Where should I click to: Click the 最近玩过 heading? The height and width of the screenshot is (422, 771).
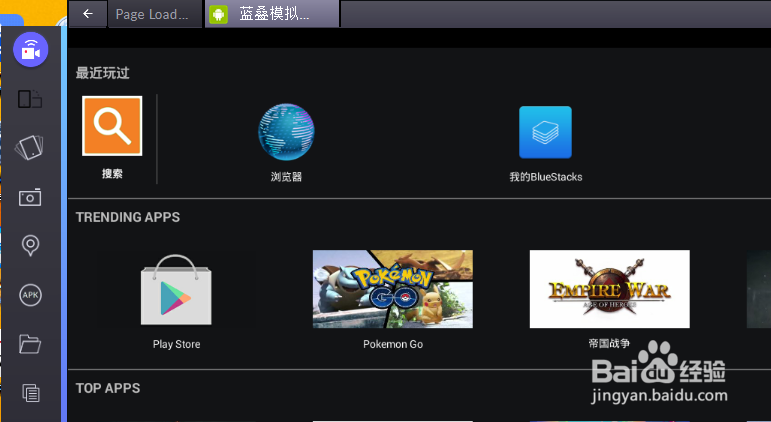(102, 73)
